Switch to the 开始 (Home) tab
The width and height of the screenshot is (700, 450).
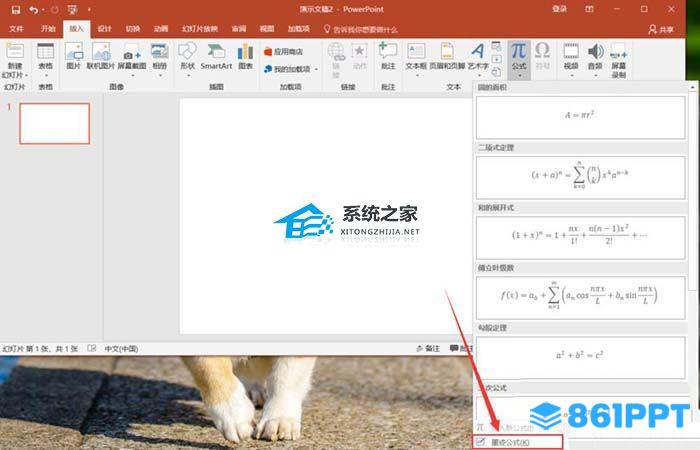[x=48, y=29]
